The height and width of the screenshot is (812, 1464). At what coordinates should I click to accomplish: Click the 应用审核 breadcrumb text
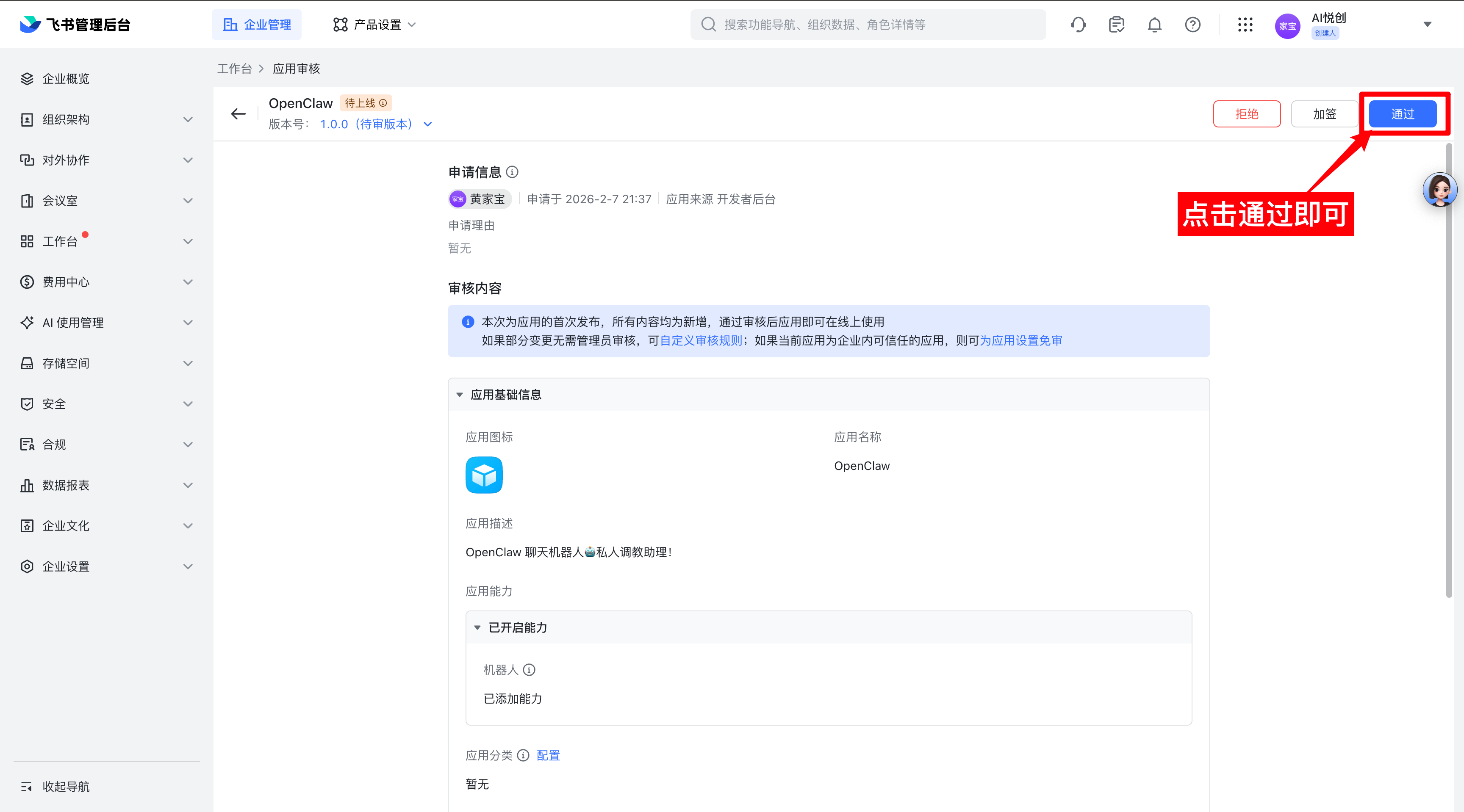(x=296, y=69)
